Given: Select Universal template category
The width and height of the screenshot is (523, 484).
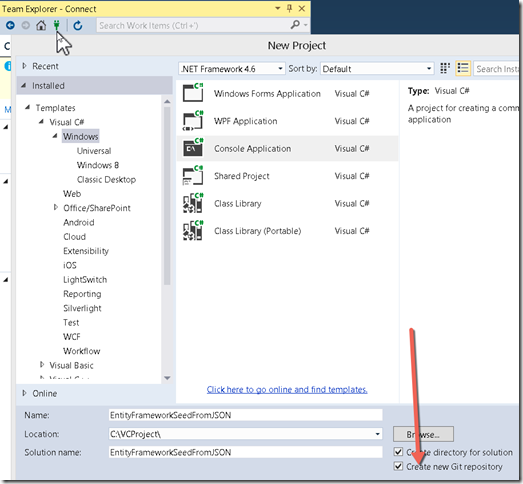Looking at the screenshot, I should point(94,151).
